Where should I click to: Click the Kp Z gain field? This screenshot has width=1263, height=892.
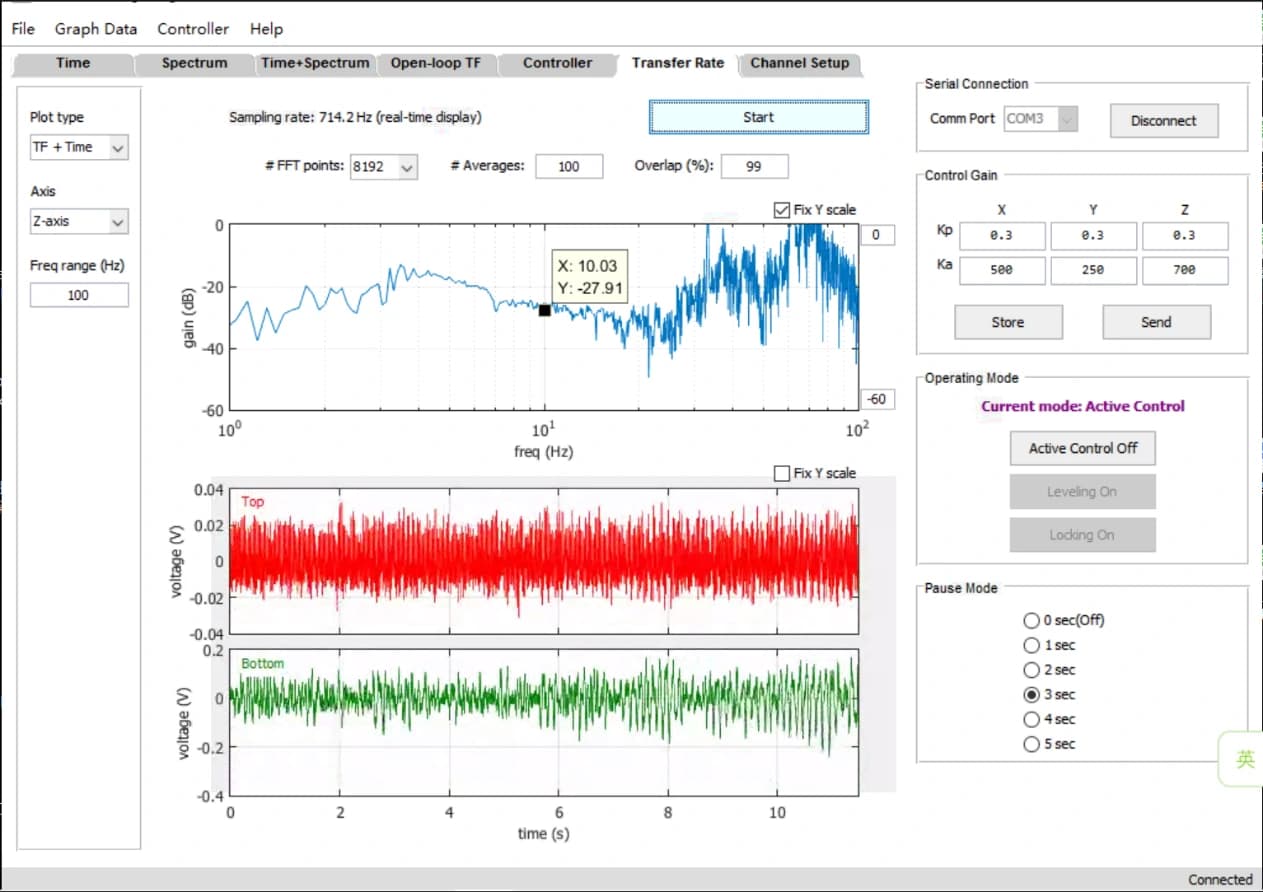(1185, 236)
